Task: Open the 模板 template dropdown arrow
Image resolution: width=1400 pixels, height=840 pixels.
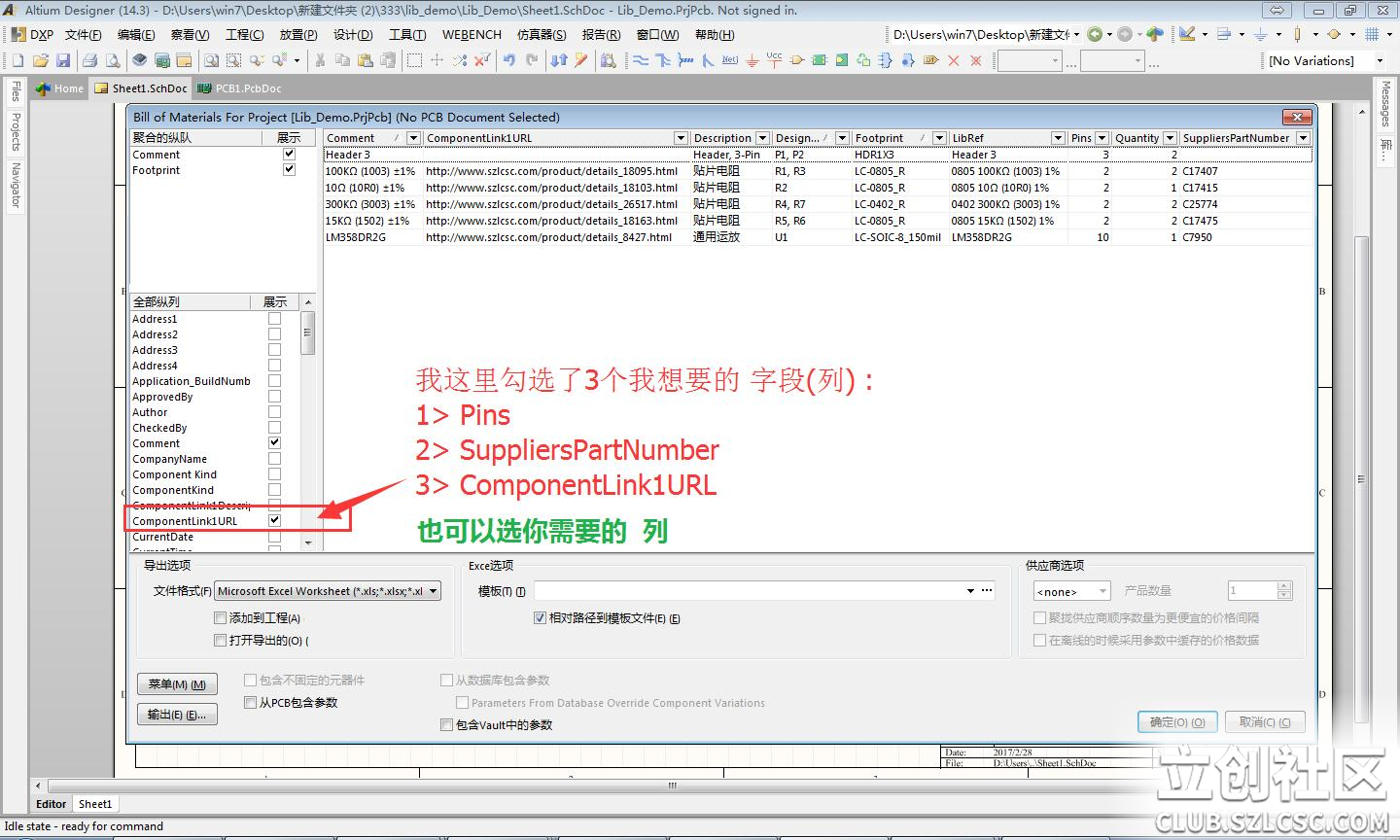Action: click(x=970, y=590)
